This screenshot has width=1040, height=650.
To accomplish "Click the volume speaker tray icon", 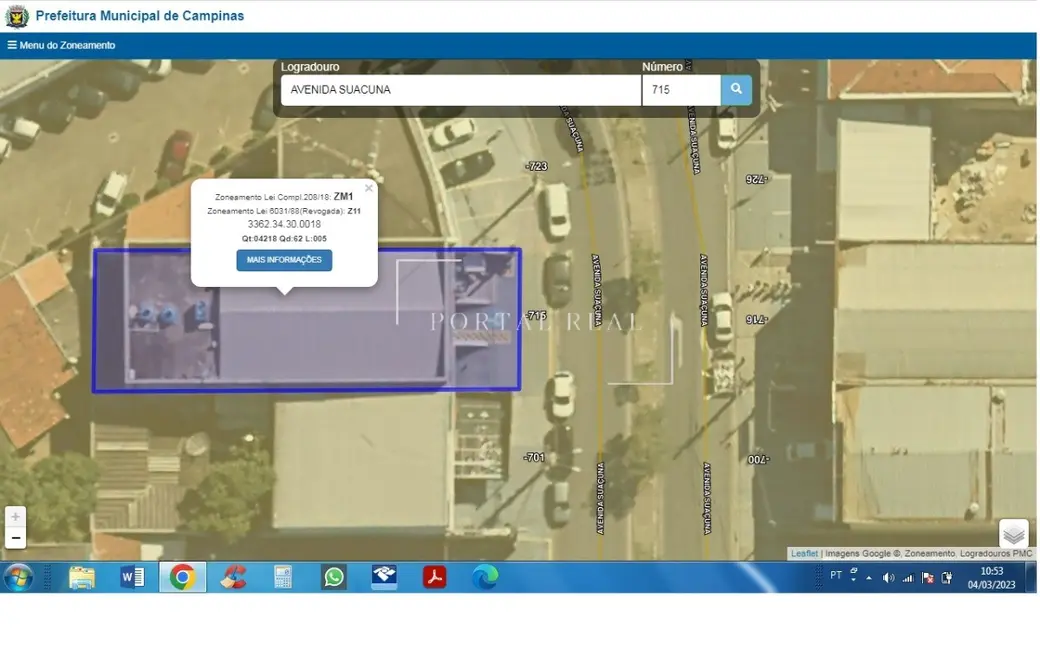I will click(x=888, y=577).
